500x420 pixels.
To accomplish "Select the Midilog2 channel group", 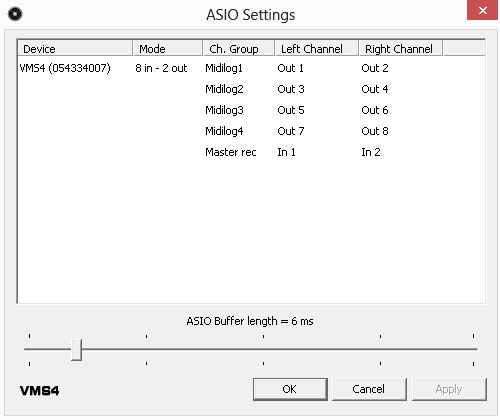I will click(x=224, y=89).
